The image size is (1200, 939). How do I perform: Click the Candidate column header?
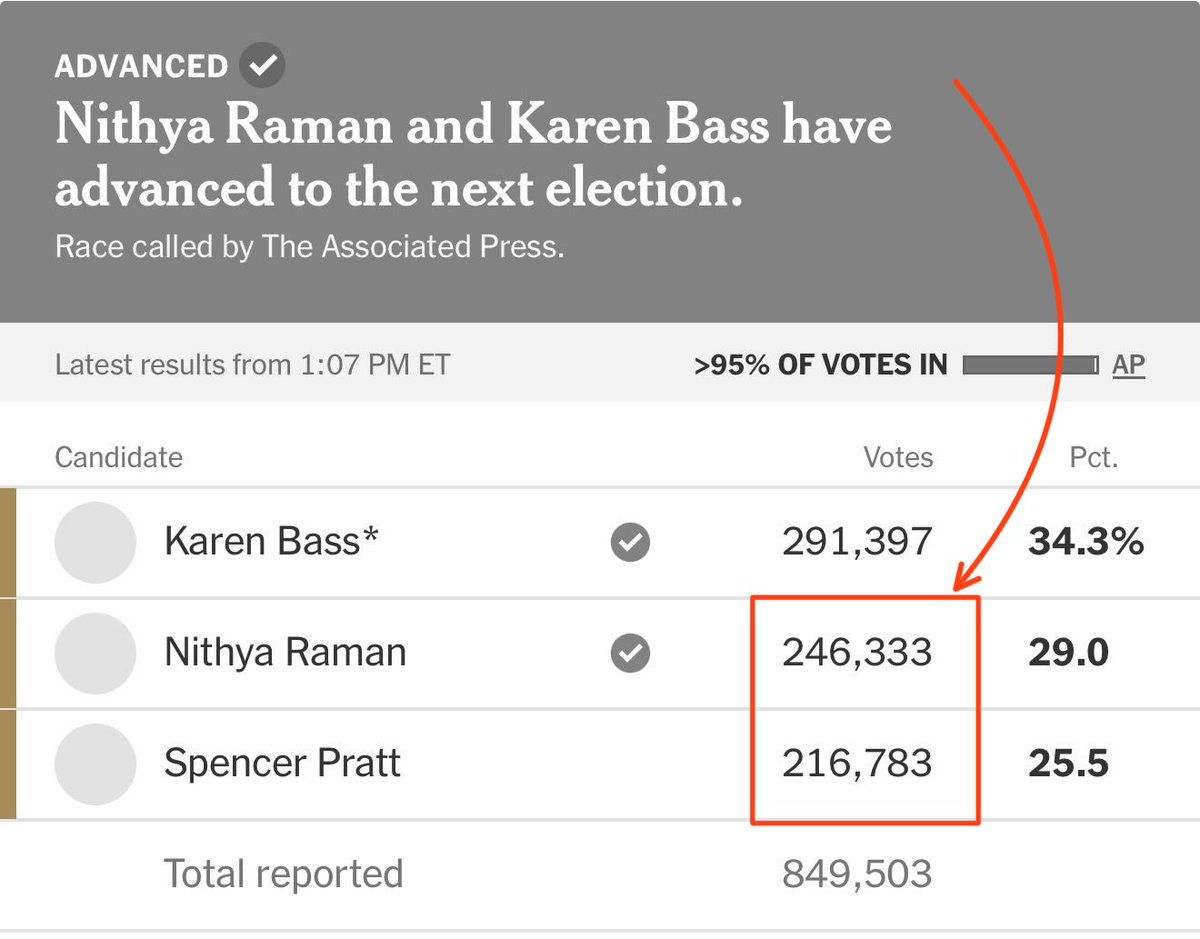[x=119, y=458]
